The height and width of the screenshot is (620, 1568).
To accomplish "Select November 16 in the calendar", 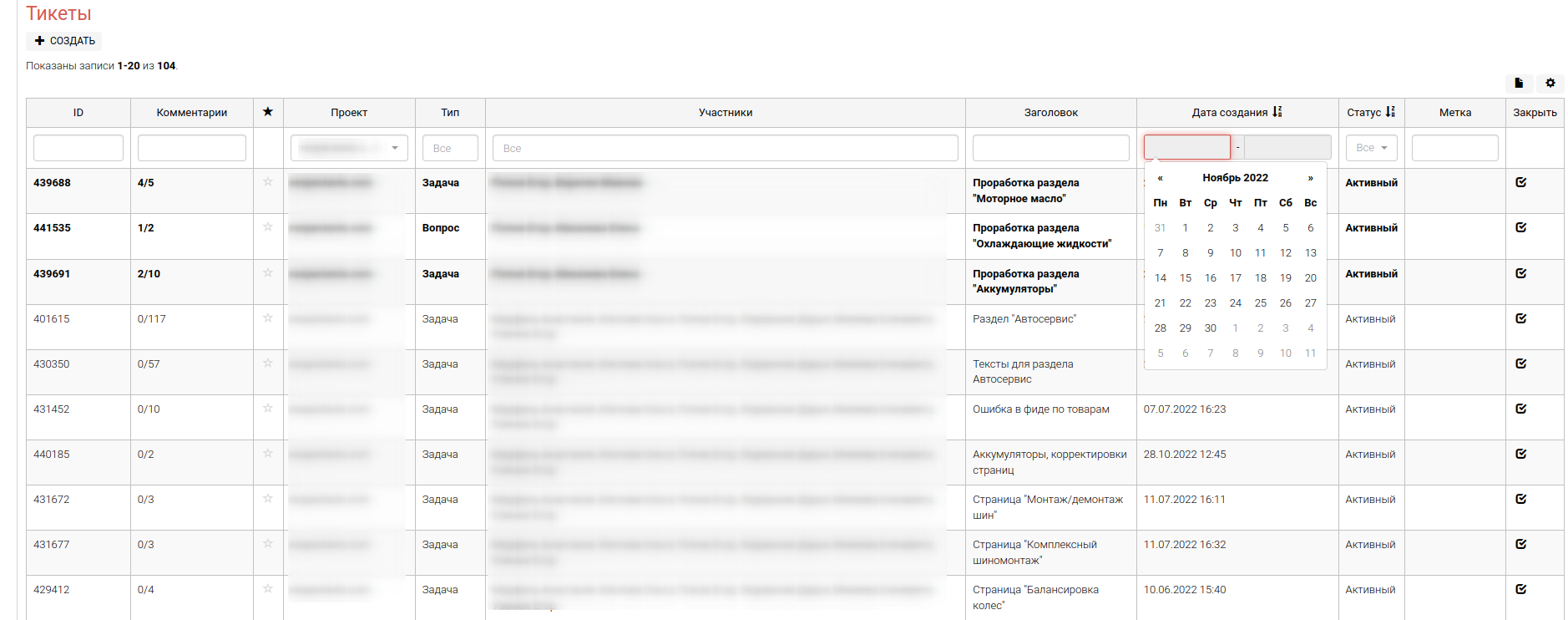I will tap(1210, 278).
